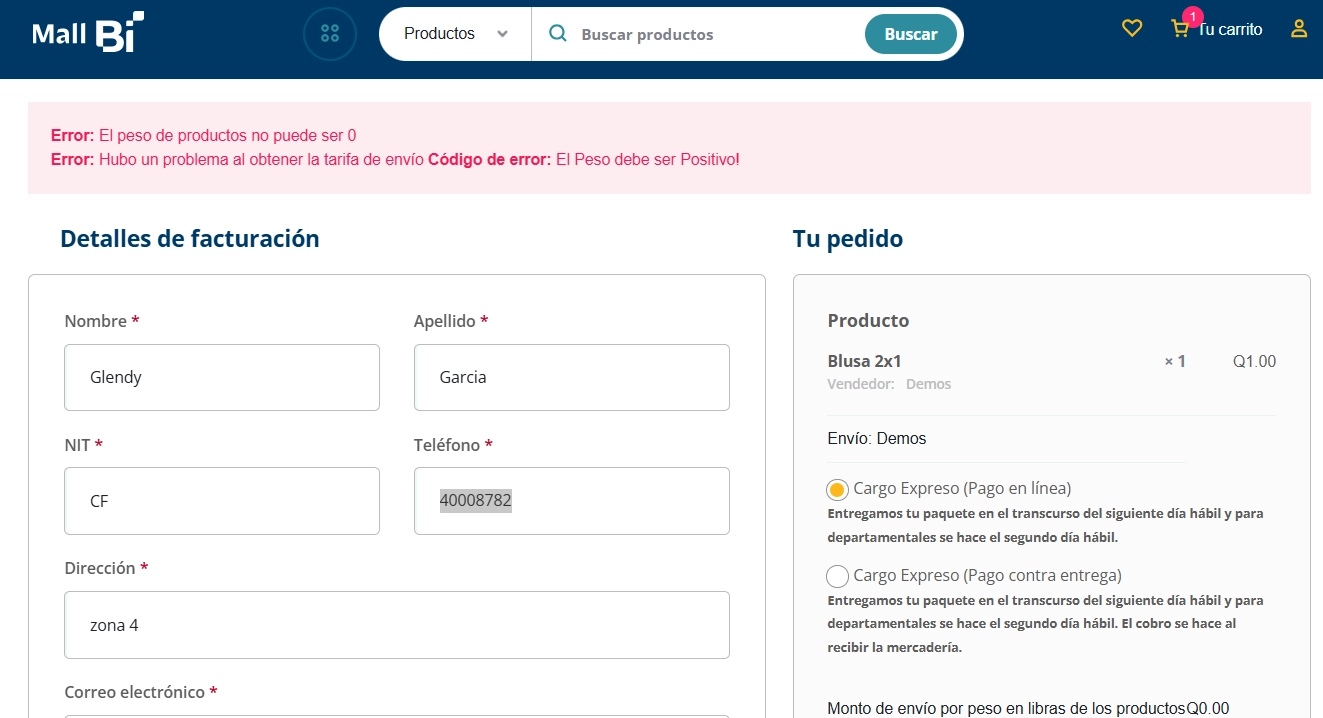This screenshot has height=718, width=1323.
Task: Click the Correo electrónico label
Action: pos(141,692)
